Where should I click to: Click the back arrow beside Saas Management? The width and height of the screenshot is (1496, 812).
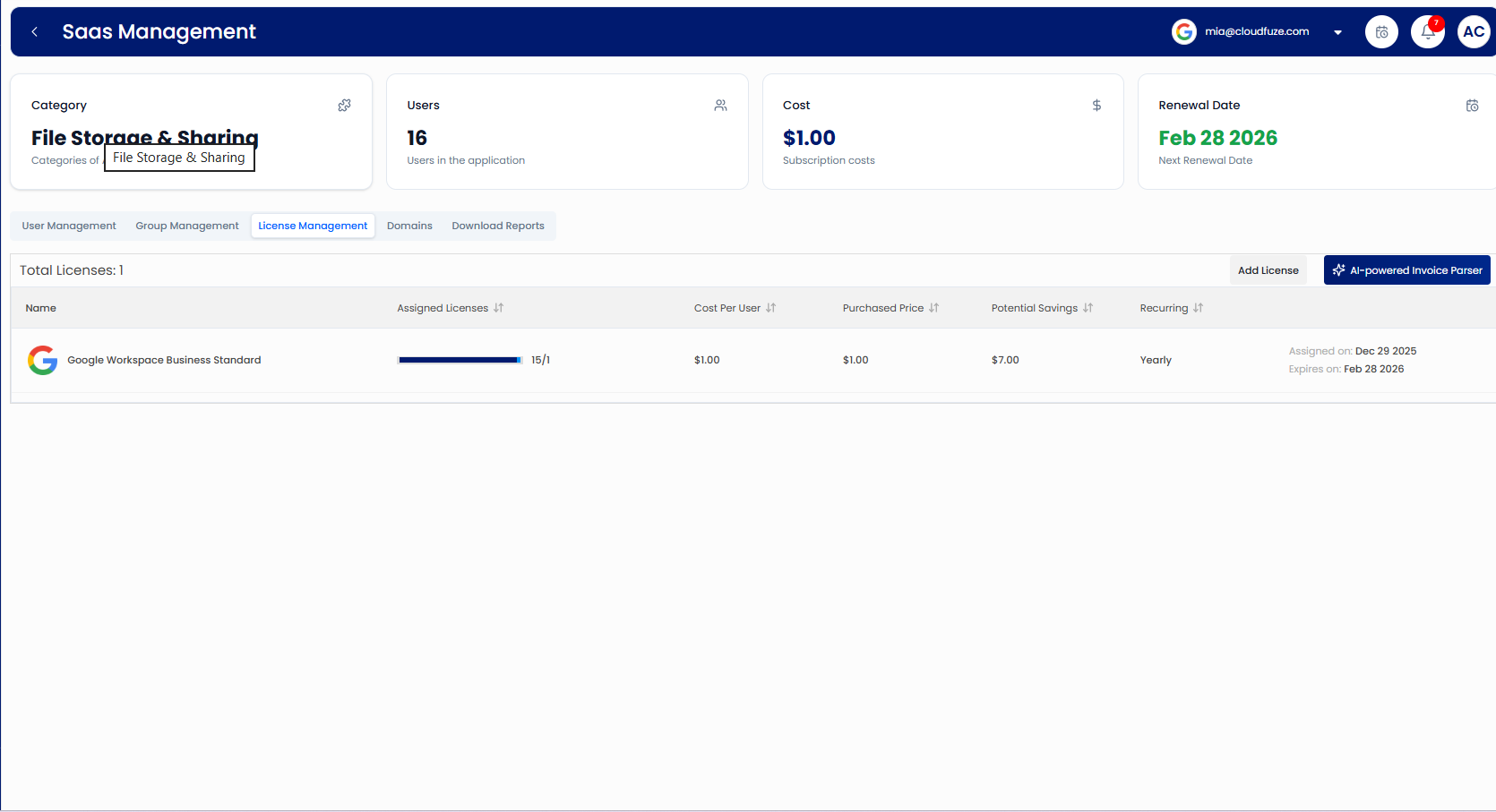point(33,31)
